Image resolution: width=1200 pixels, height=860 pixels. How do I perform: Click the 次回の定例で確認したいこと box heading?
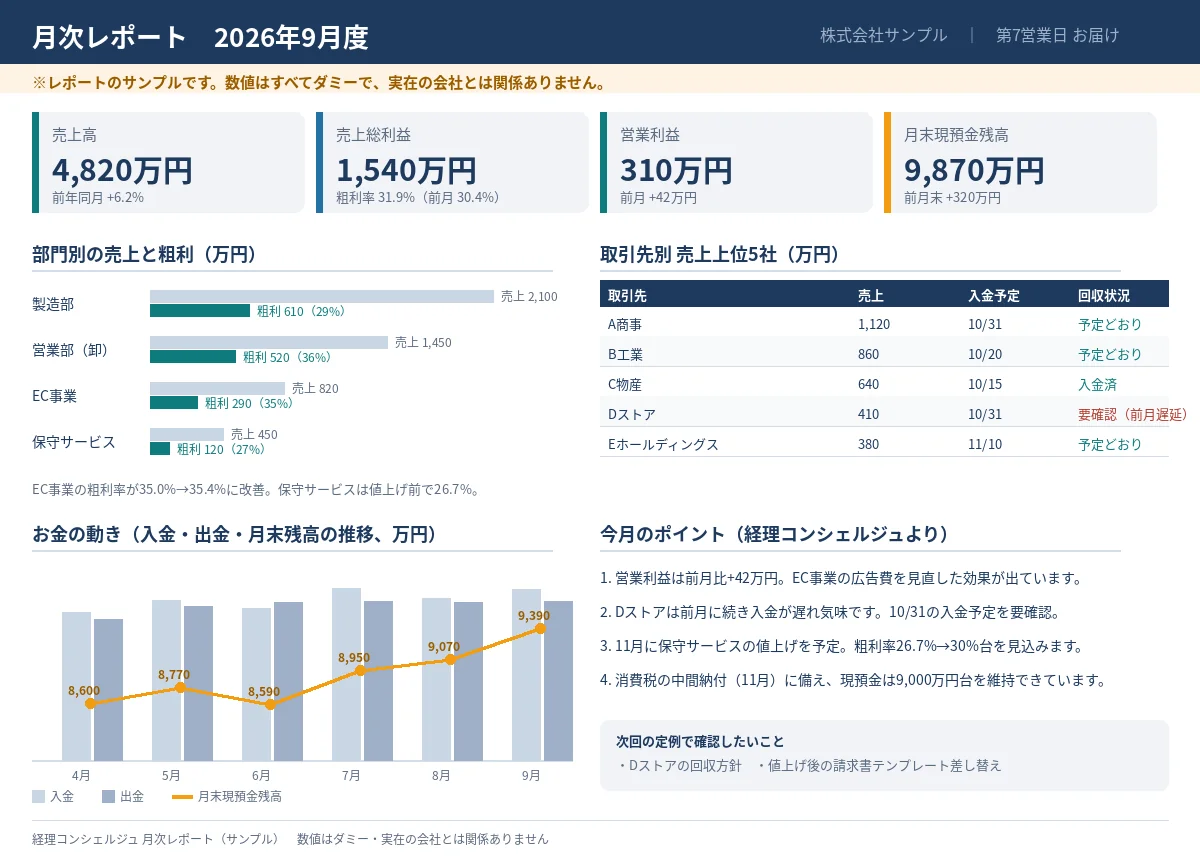click(700, 742)
